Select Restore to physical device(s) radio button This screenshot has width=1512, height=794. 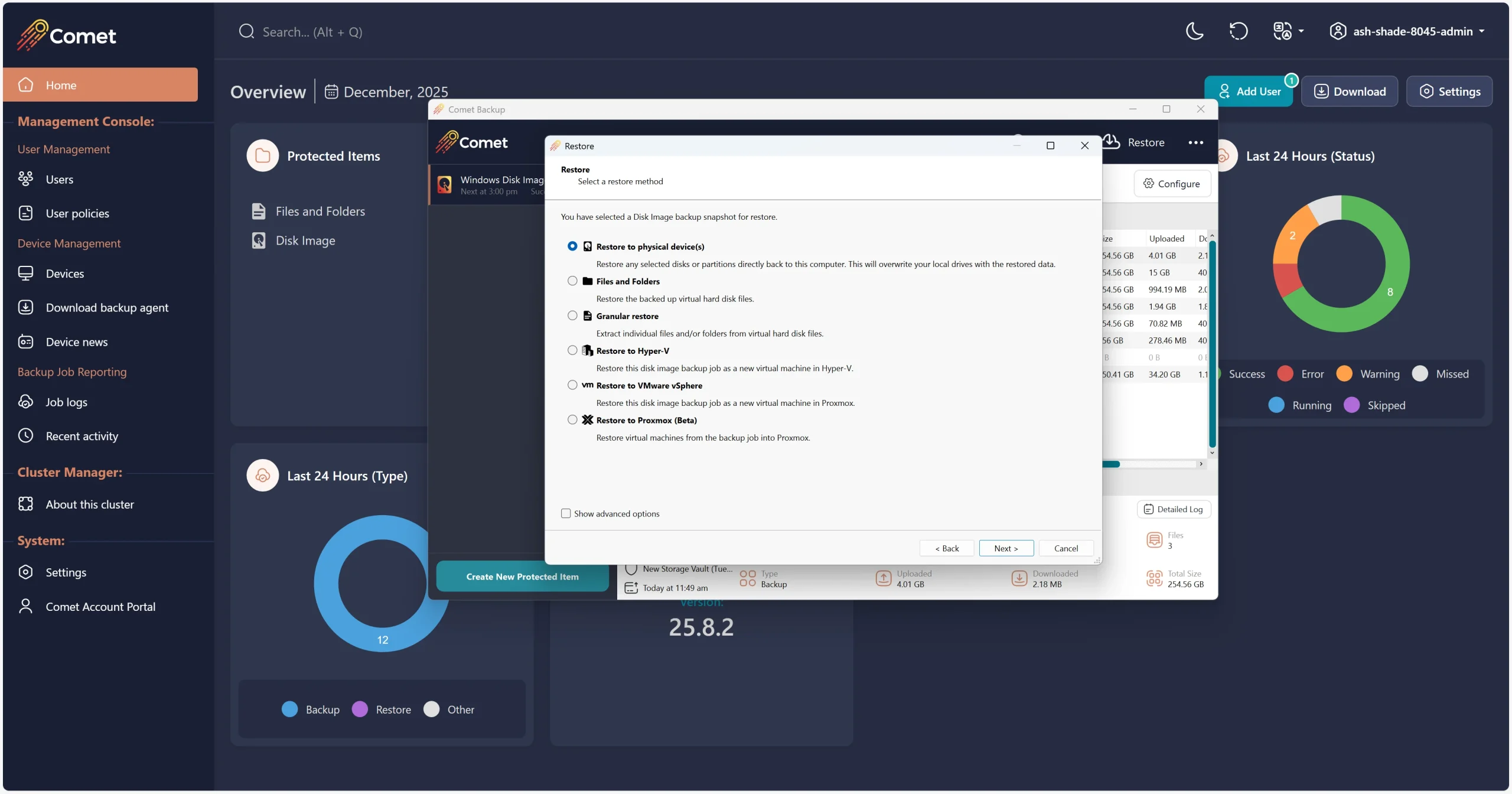[x=572, y=246]
